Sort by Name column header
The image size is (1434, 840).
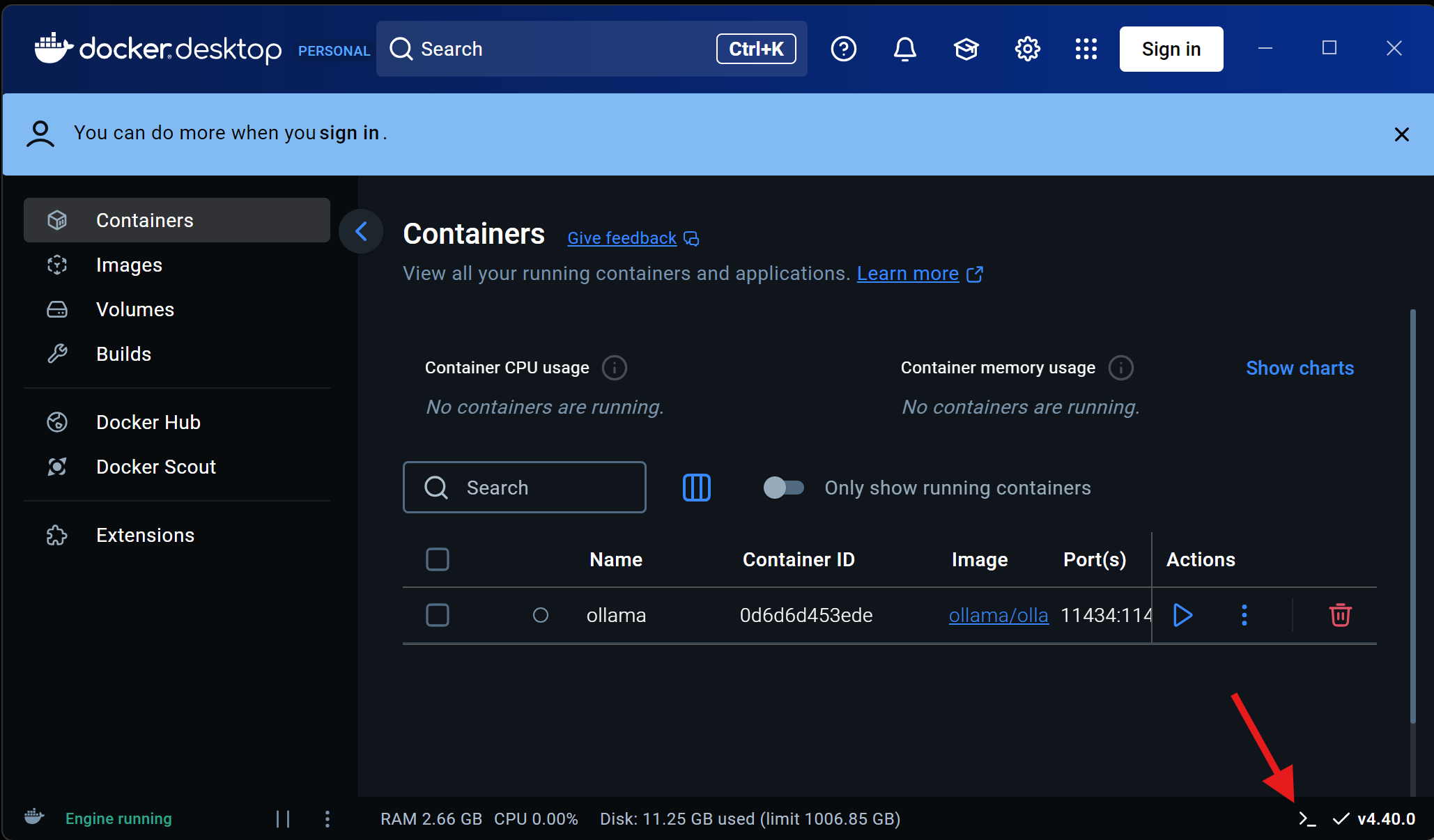coord(616,559)
